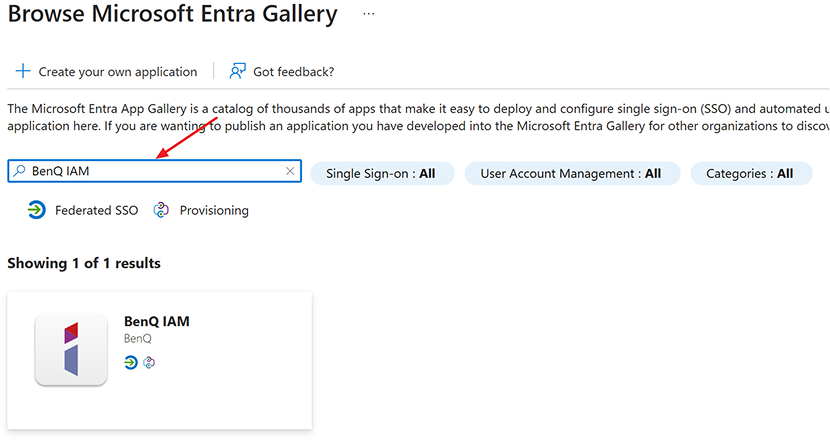The width and height of the screenshot is (830, 446).
Task: Click the small SSO icon on BenQ IAM tile
Action: click(x=131, y=362)
